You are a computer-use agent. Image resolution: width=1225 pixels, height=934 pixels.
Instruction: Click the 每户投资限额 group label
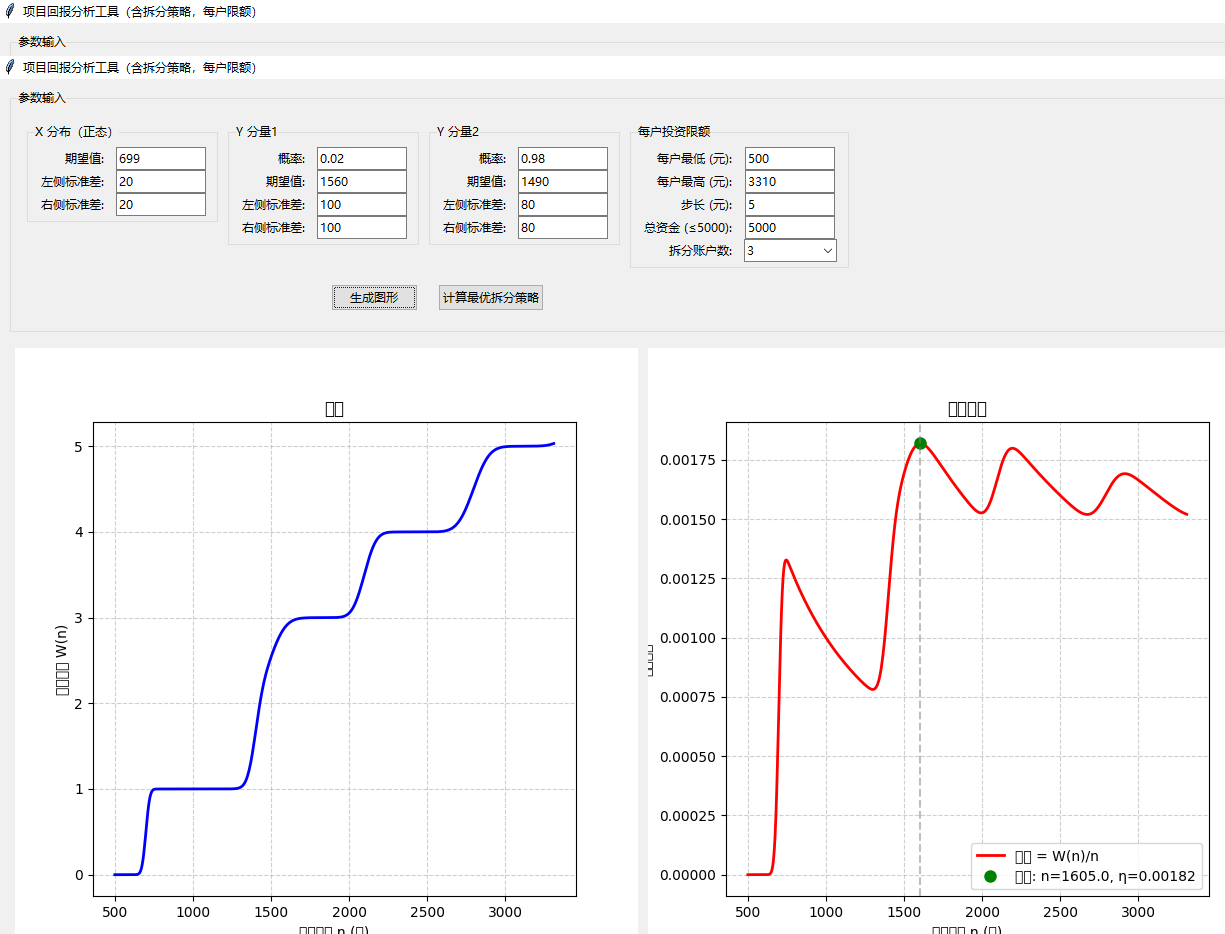tap(674, 131)
